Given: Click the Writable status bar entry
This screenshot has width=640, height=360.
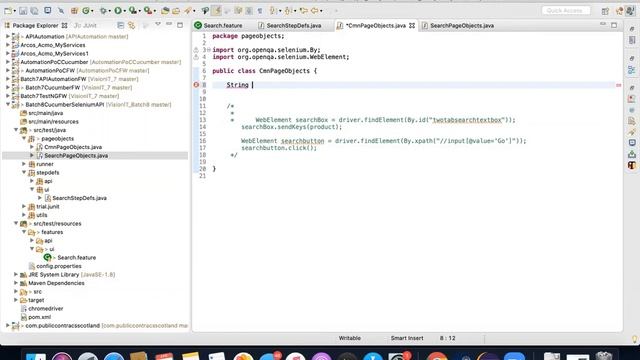Looking at the screenshot, I should point(349,338).
